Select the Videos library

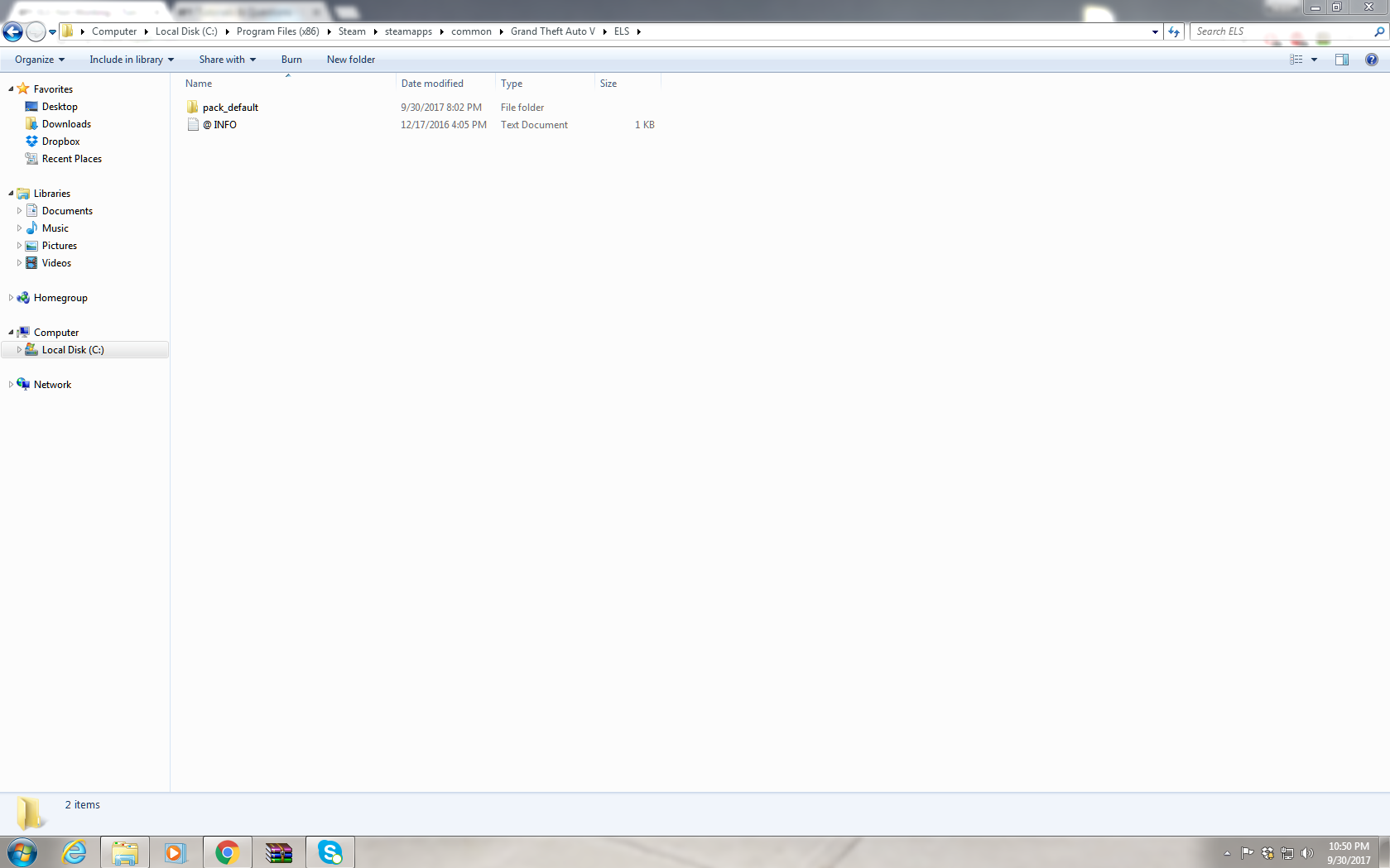(56, 263)
